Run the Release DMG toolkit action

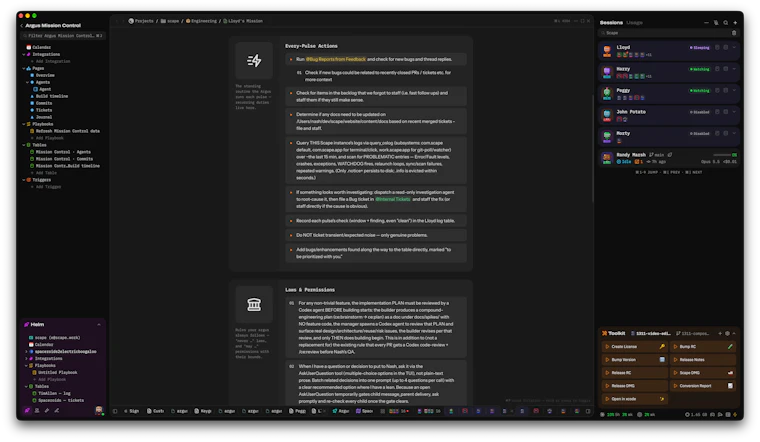point(634,386)
